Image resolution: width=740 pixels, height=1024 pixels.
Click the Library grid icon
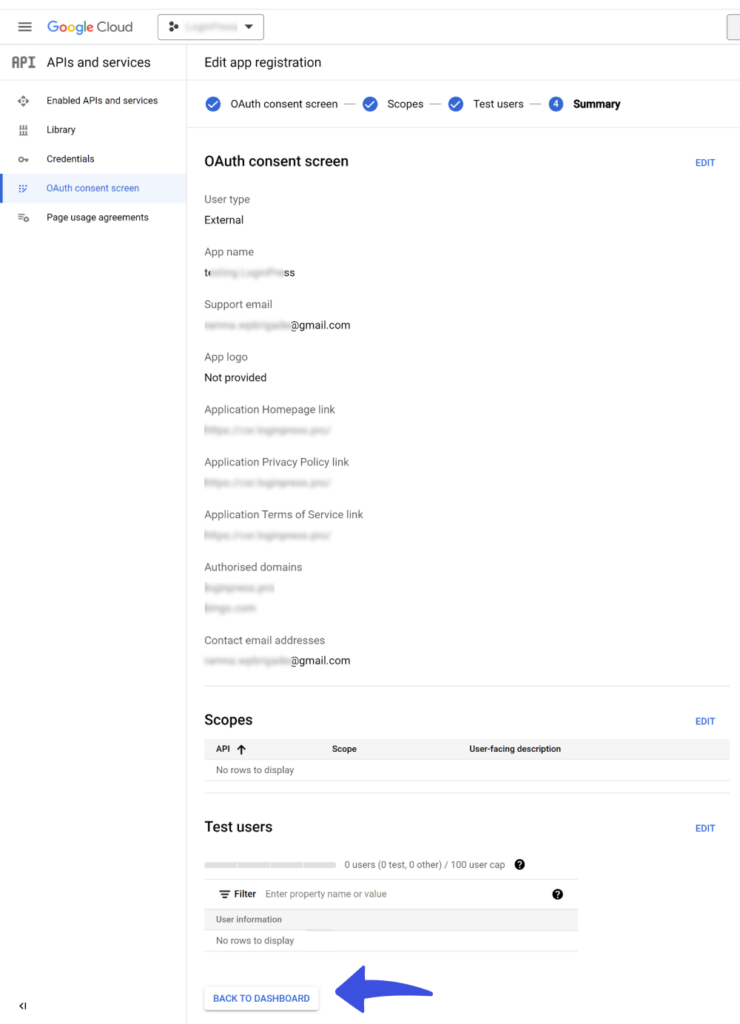click(x=24, y=130)
